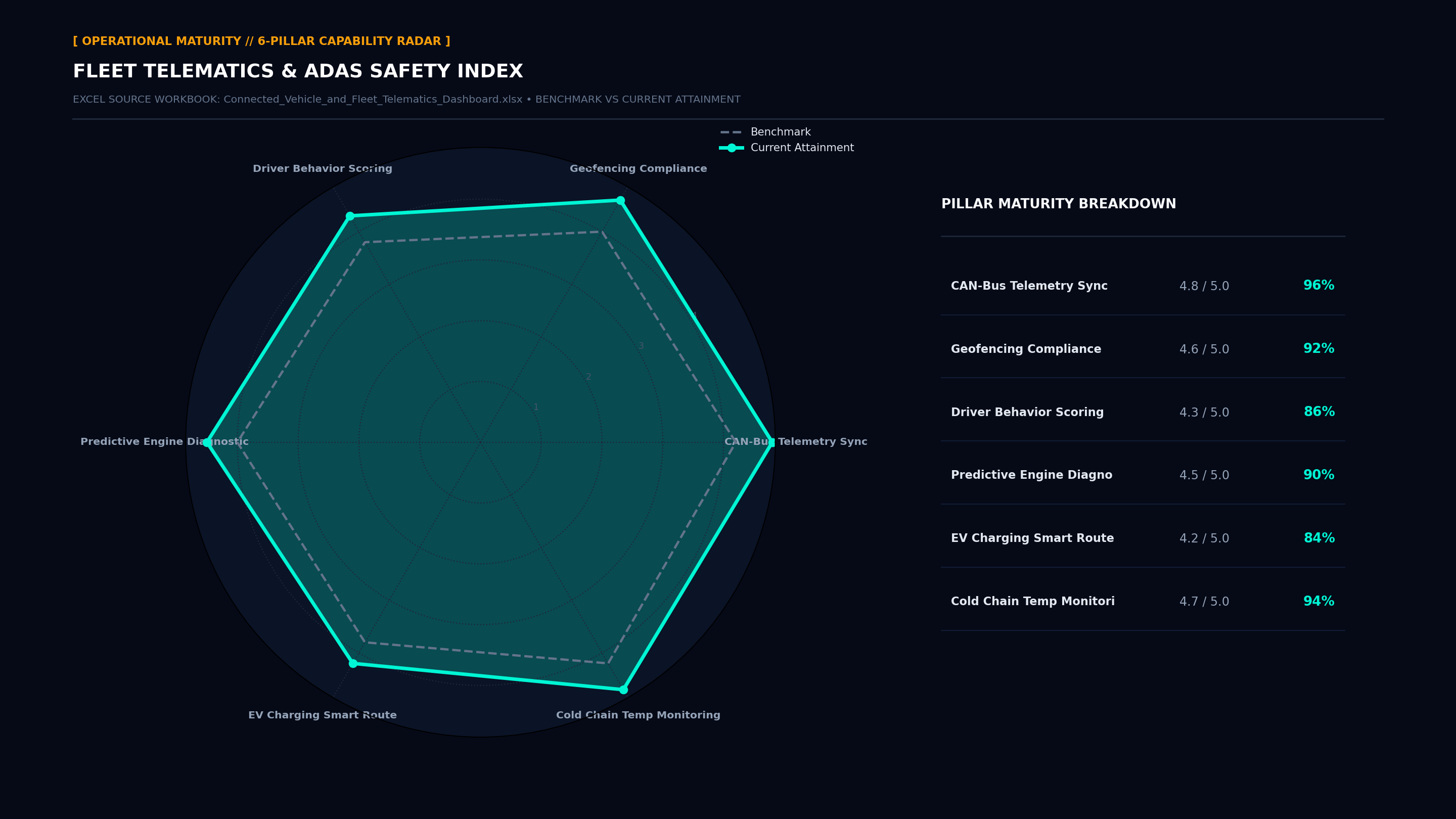
Task: Select the Cold Chain Temp Monitoring axis label
Action: 638,715
